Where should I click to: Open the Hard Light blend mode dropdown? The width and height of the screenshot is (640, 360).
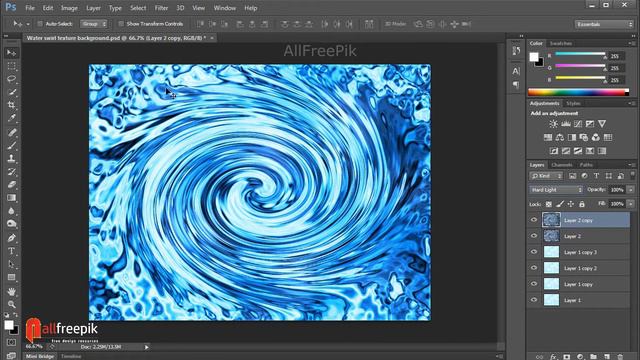click(x=556, y=190)
